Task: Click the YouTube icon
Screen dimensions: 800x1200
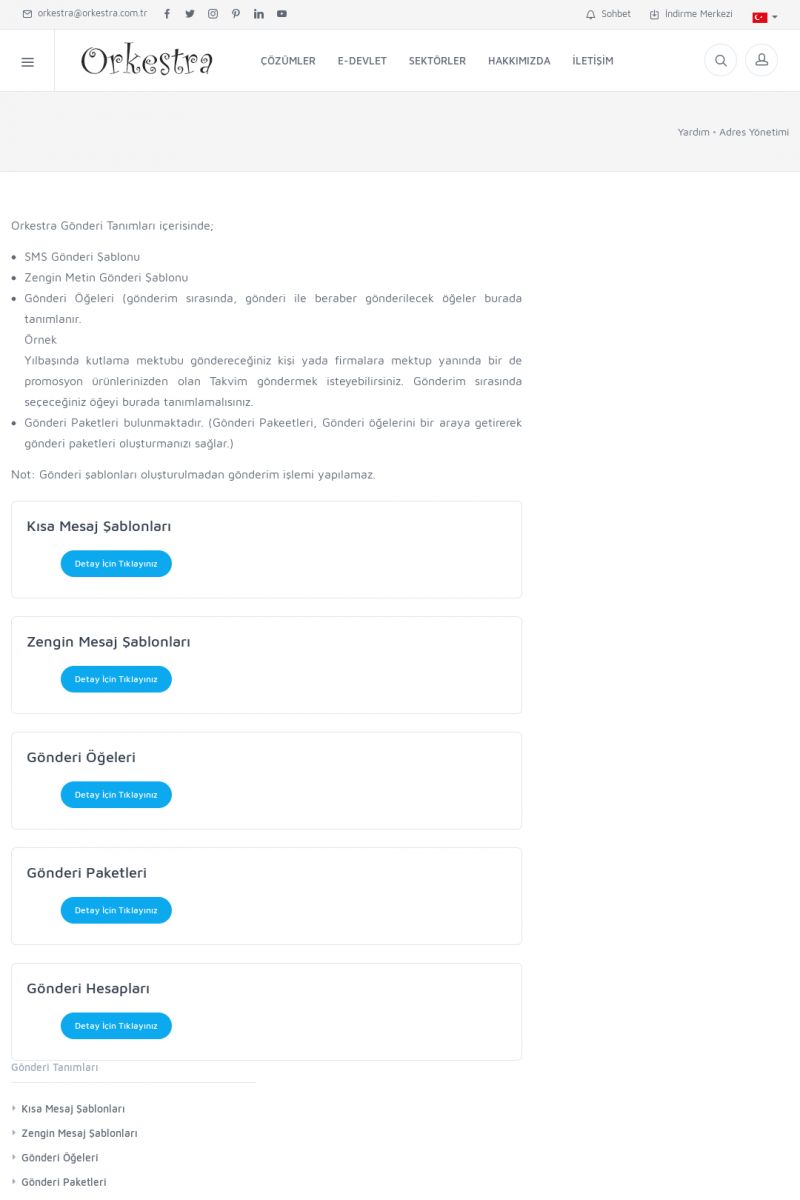Action: [282, 14]
